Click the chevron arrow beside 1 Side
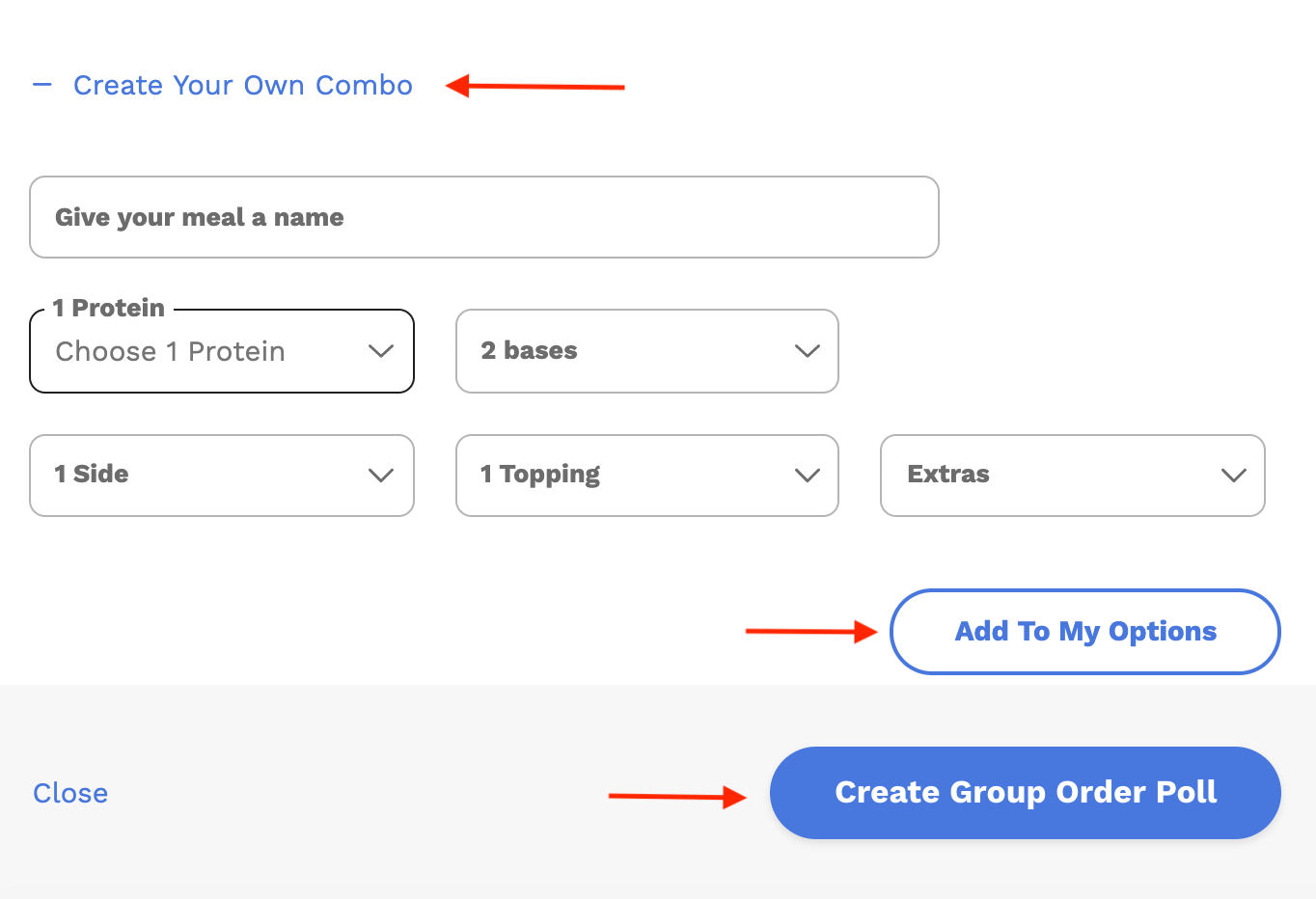Viewport: 1316px width, 899px height. (x=381, y=475)
